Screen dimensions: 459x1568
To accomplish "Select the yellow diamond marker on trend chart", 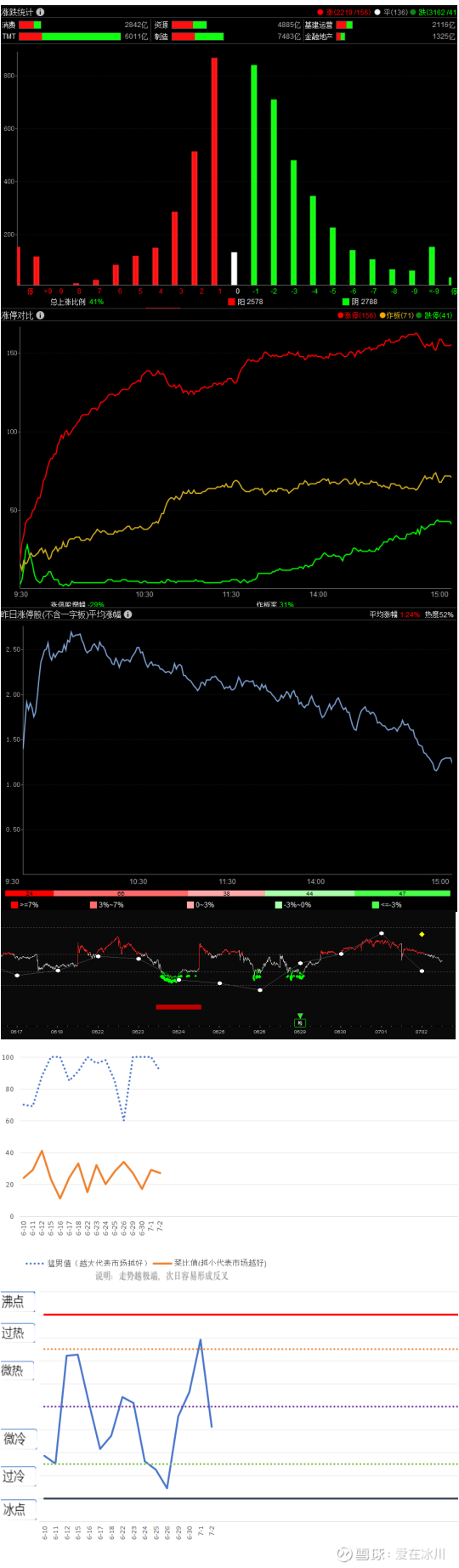I will pos(422,934).
